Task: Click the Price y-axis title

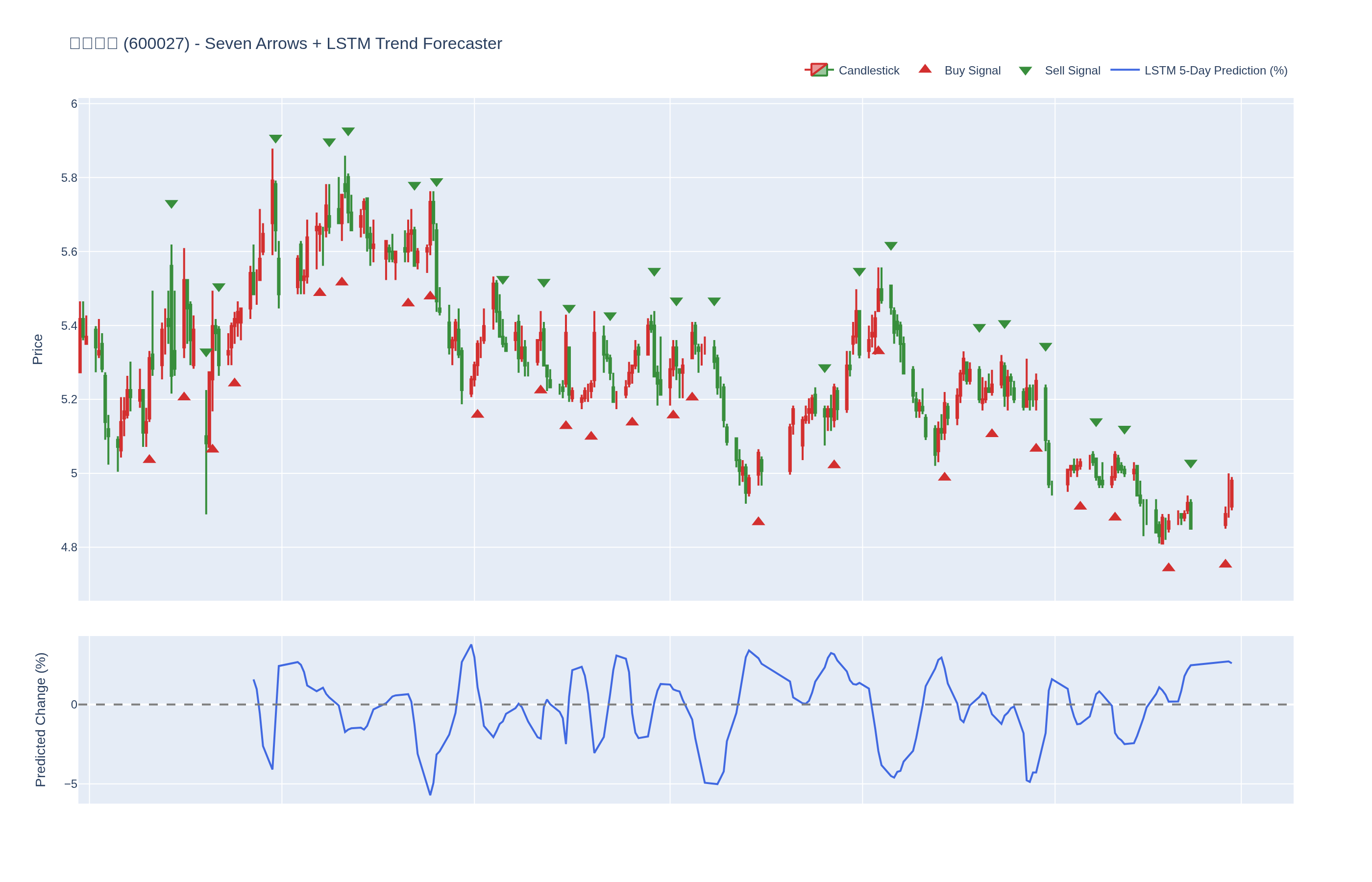Action: pyautogui.click(x=38, y=349)
